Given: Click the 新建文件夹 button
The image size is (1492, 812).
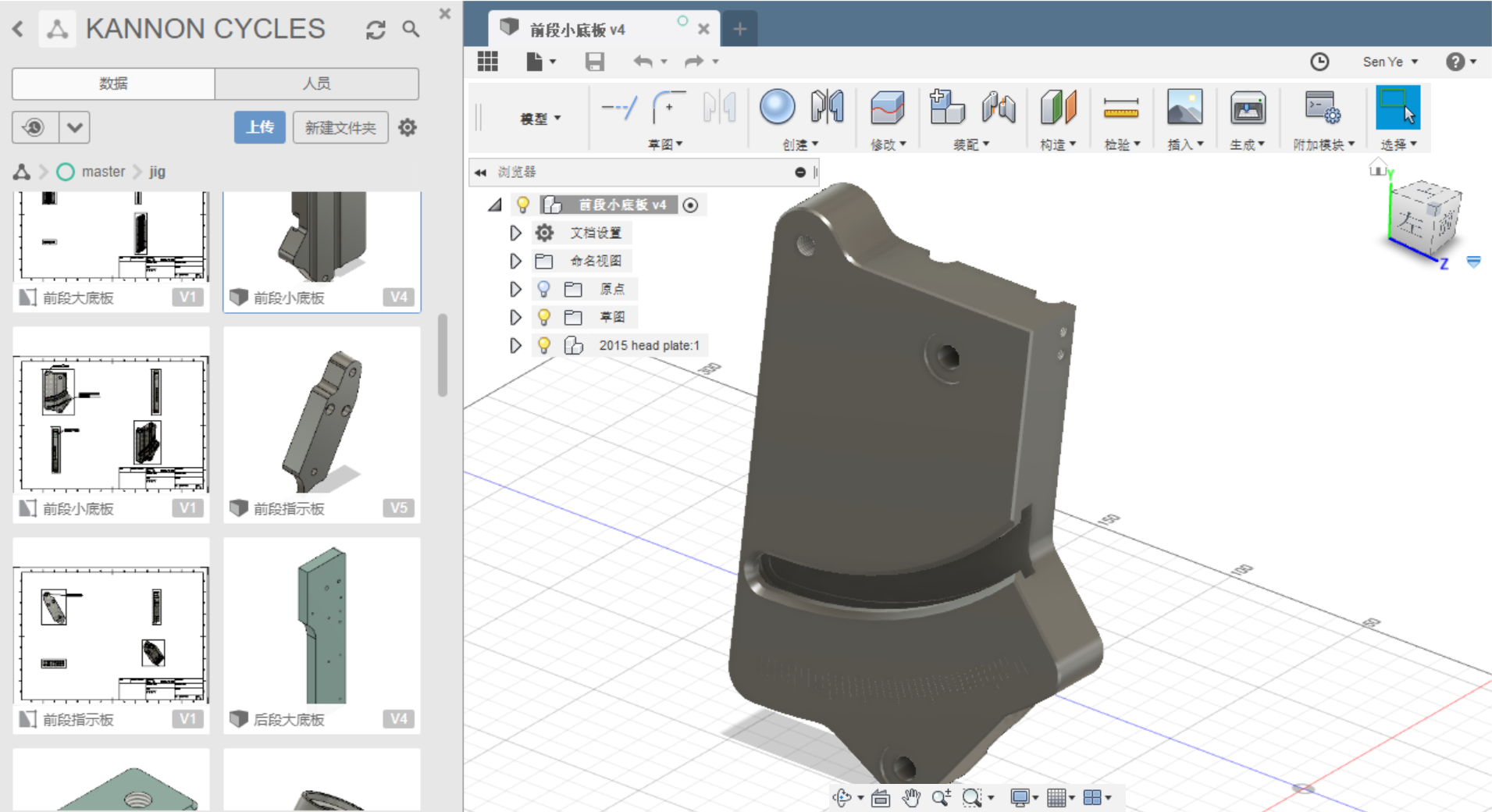Looking at the screenshot, I should coord(340,127).
